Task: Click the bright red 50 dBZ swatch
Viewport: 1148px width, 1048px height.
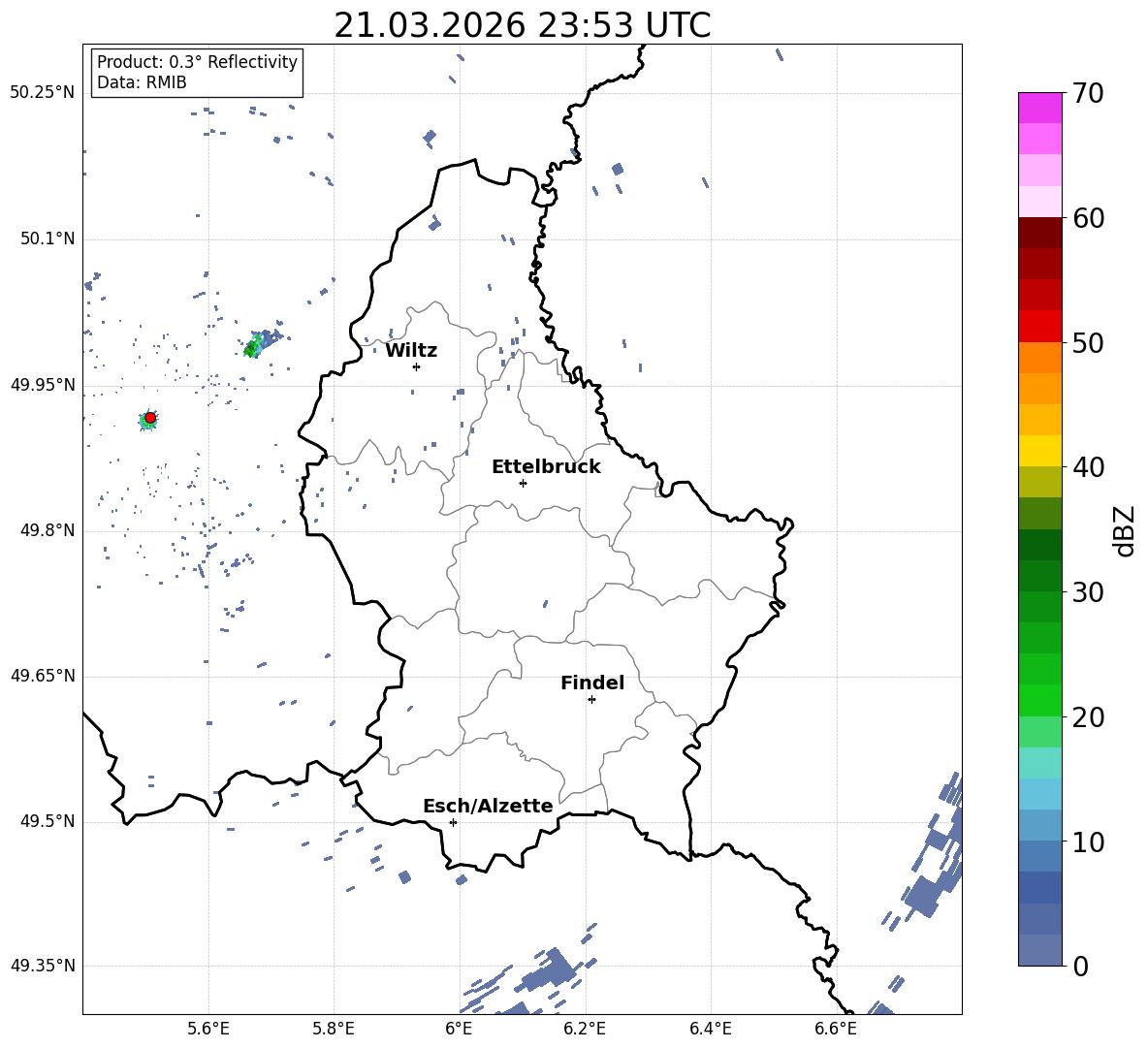Action: [1039, 327]
